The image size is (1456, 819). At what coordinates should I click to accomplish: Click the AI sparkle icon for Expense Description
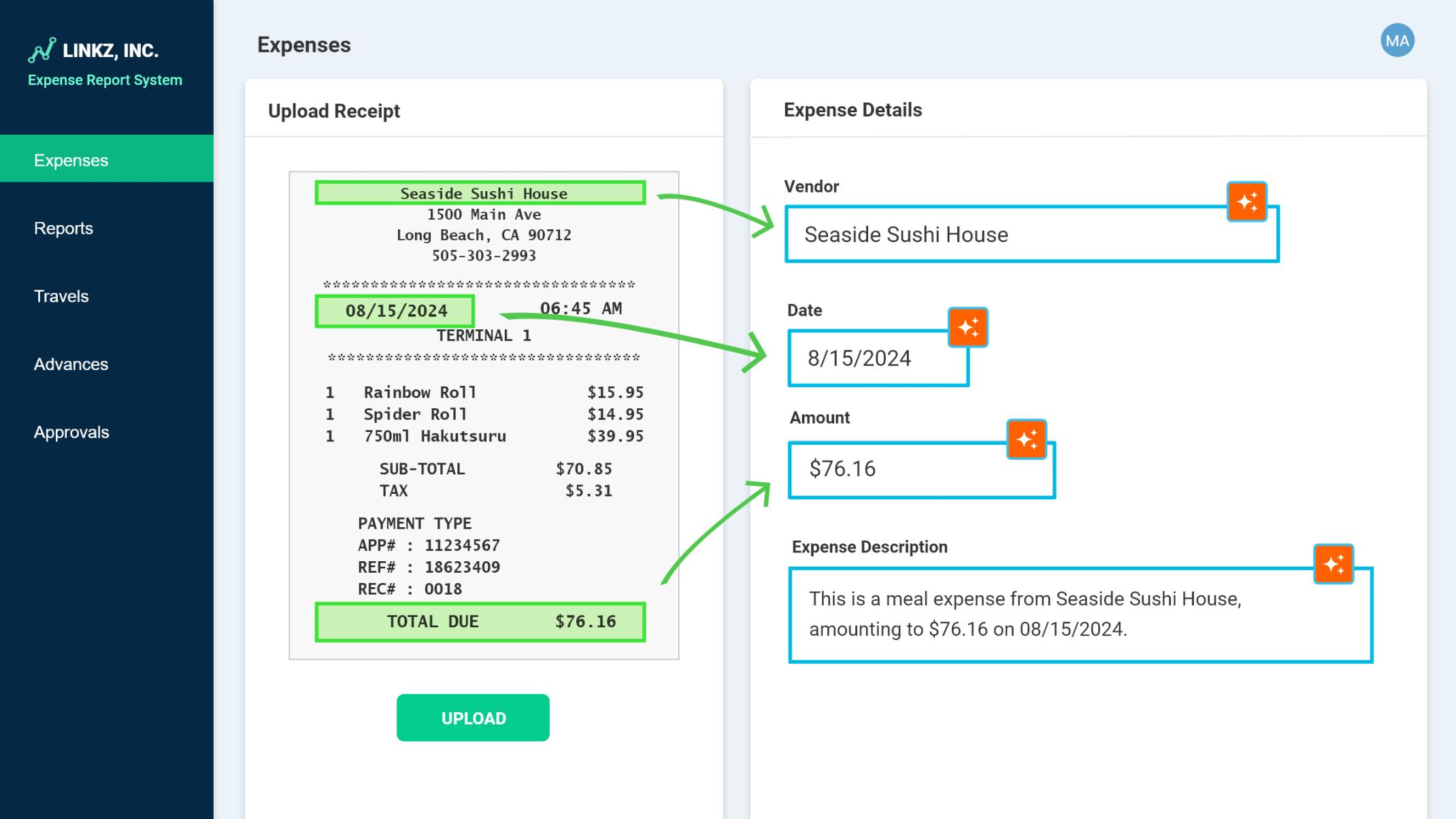coord(1335,563)
